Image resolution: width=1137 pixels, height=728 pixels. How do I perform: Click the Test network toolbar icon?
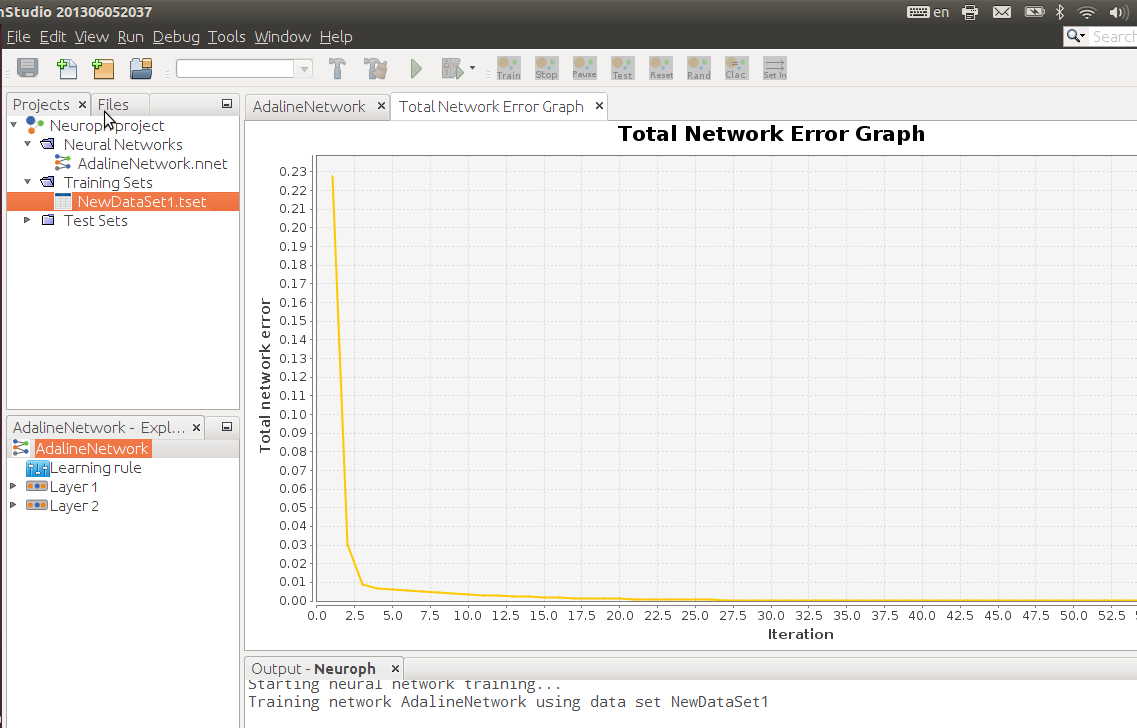click(x=622, y=68)
